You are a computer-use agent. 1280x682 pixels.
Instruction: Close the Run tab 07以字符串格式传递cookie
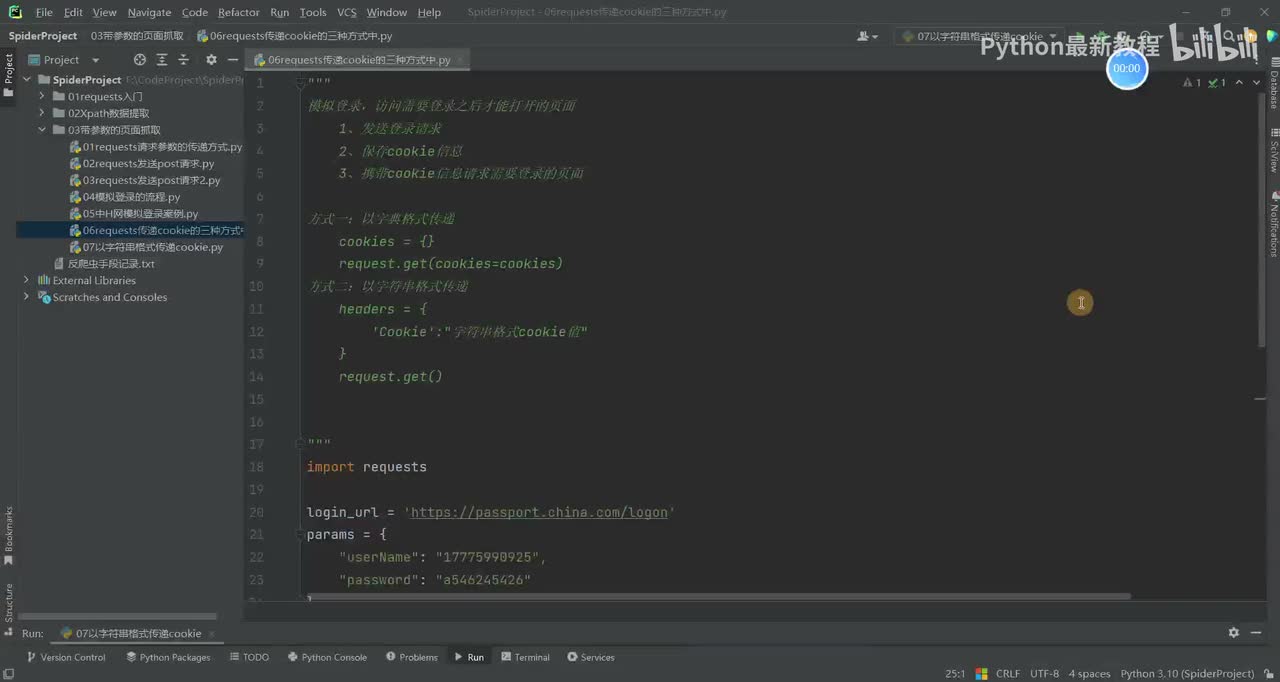coord(212,633)
